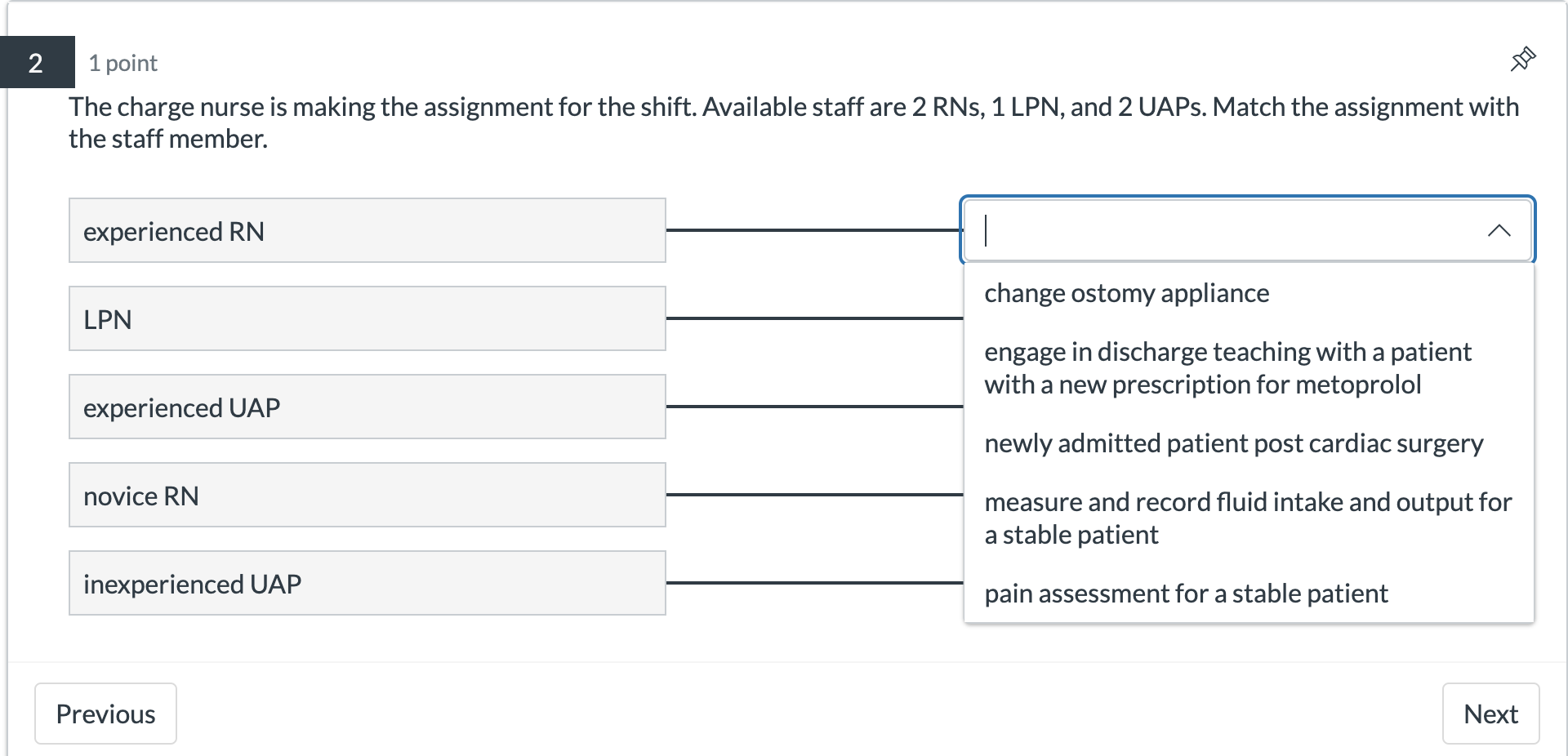Image resolution: width=1568 pixels, height=756 pixels.
Task: Select "change ostomy appliance" from the dropdown
Action: [1127, 293]
